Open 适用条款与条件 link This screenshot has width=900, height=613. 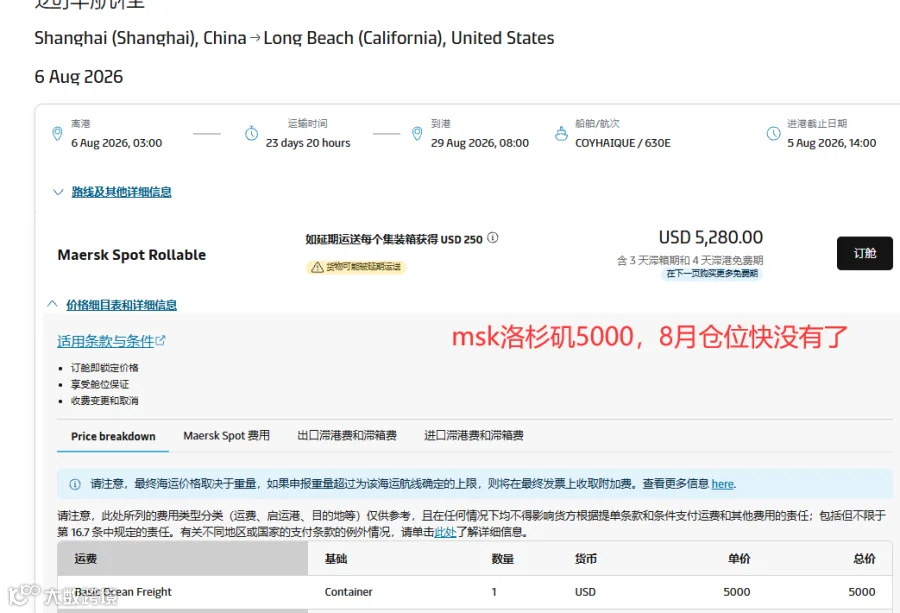[106, 342]
